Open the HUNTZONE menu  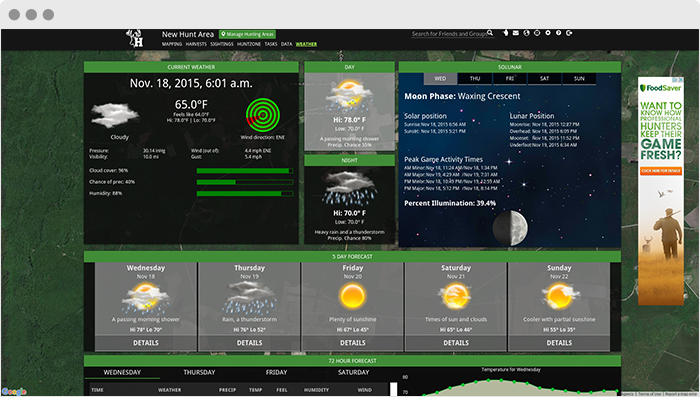(249, 44)
